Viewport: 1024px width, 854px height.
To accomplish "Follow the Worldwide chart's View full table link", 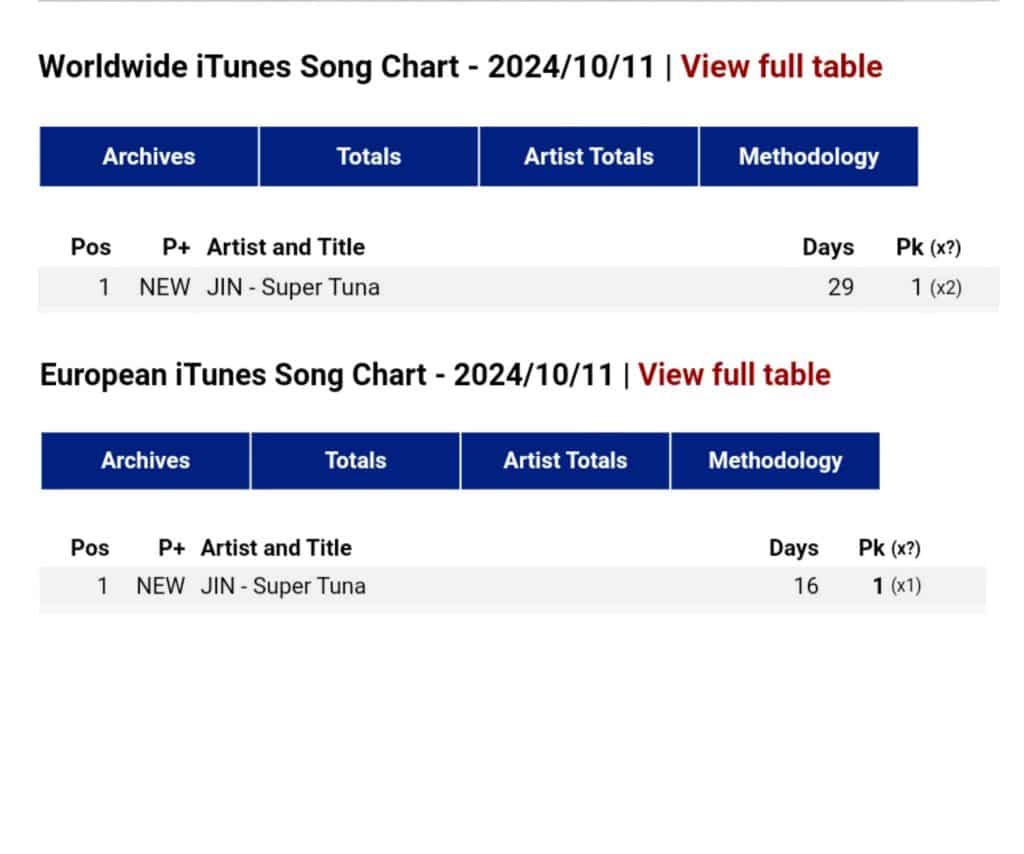I will tap(782, 68).
